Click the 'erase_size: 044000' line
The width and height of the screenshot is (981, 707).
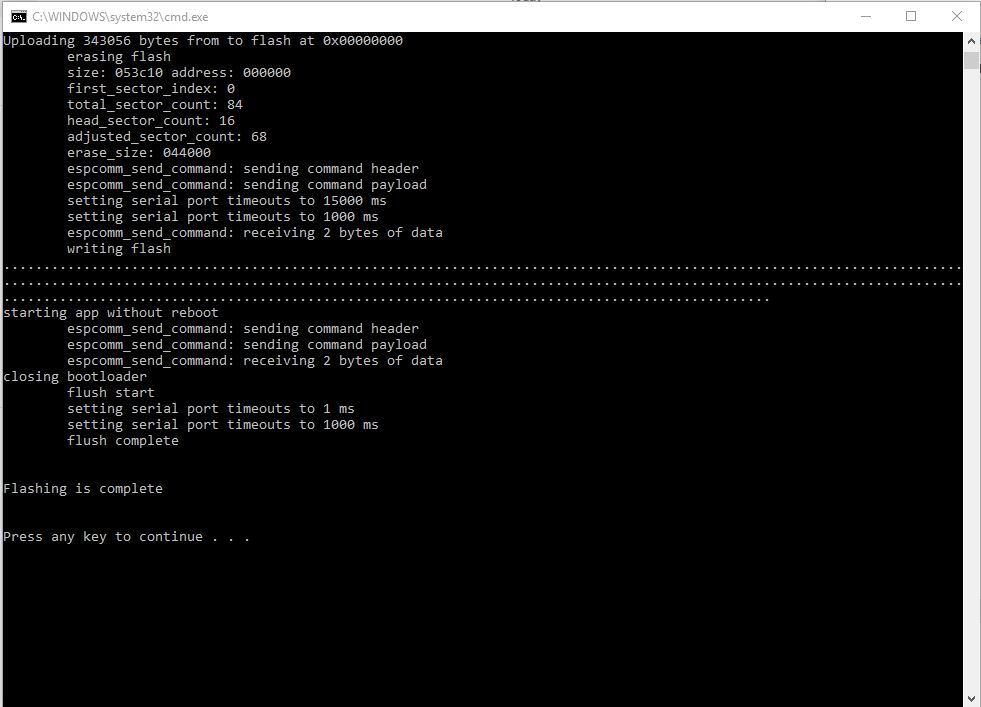(138, 153)
